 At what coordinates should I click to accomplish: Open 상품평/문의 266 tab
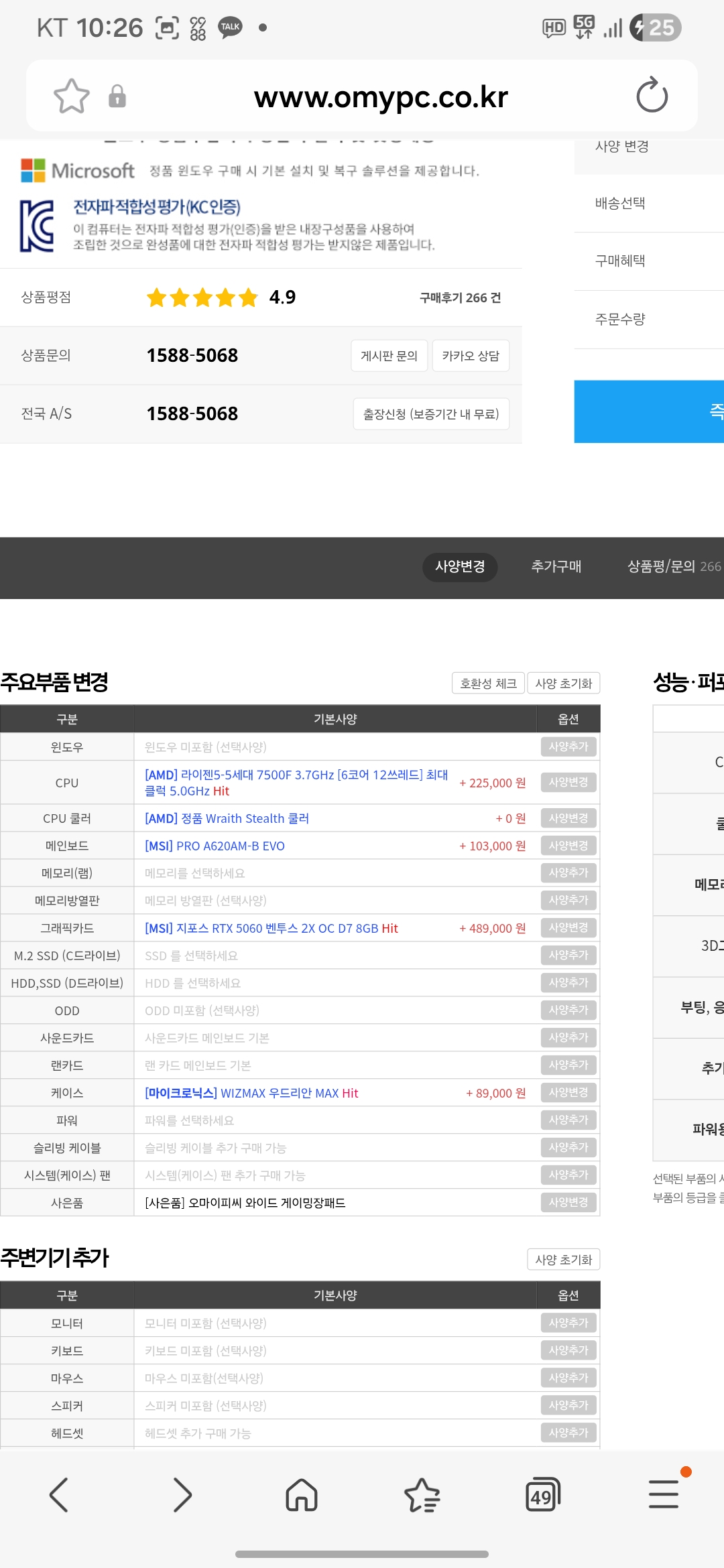[674, 567]
